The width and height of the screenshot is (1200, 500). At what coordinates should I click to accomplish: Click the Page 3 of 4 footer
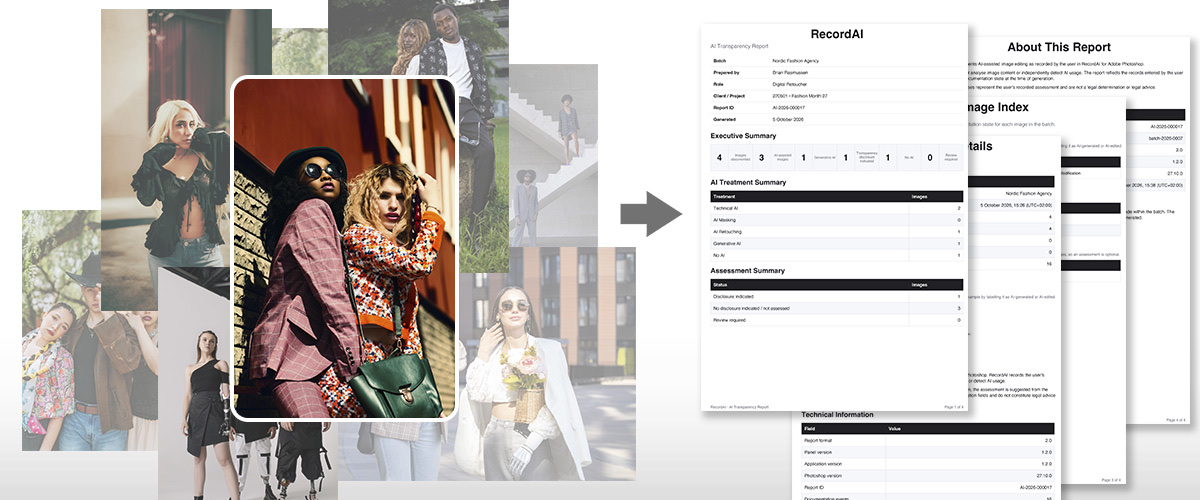[x=1113, y=481]
